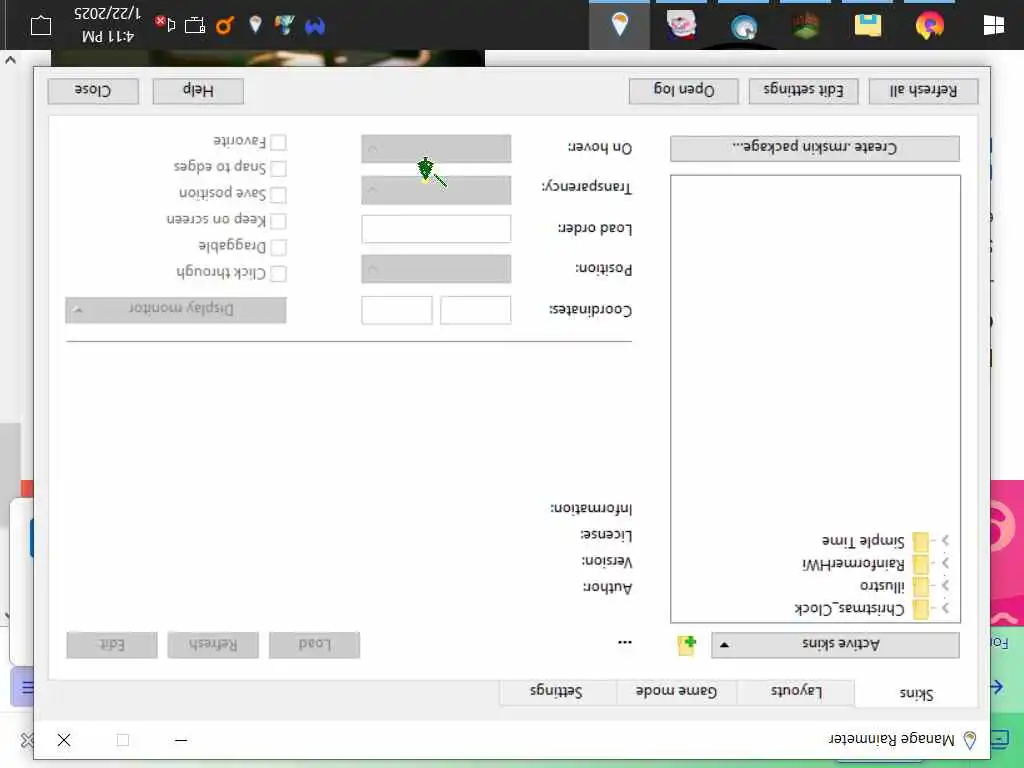Viewport: 1024px width, 768px height.
Task: Click the three-dots button near Active skins
Action: (624, 643)
